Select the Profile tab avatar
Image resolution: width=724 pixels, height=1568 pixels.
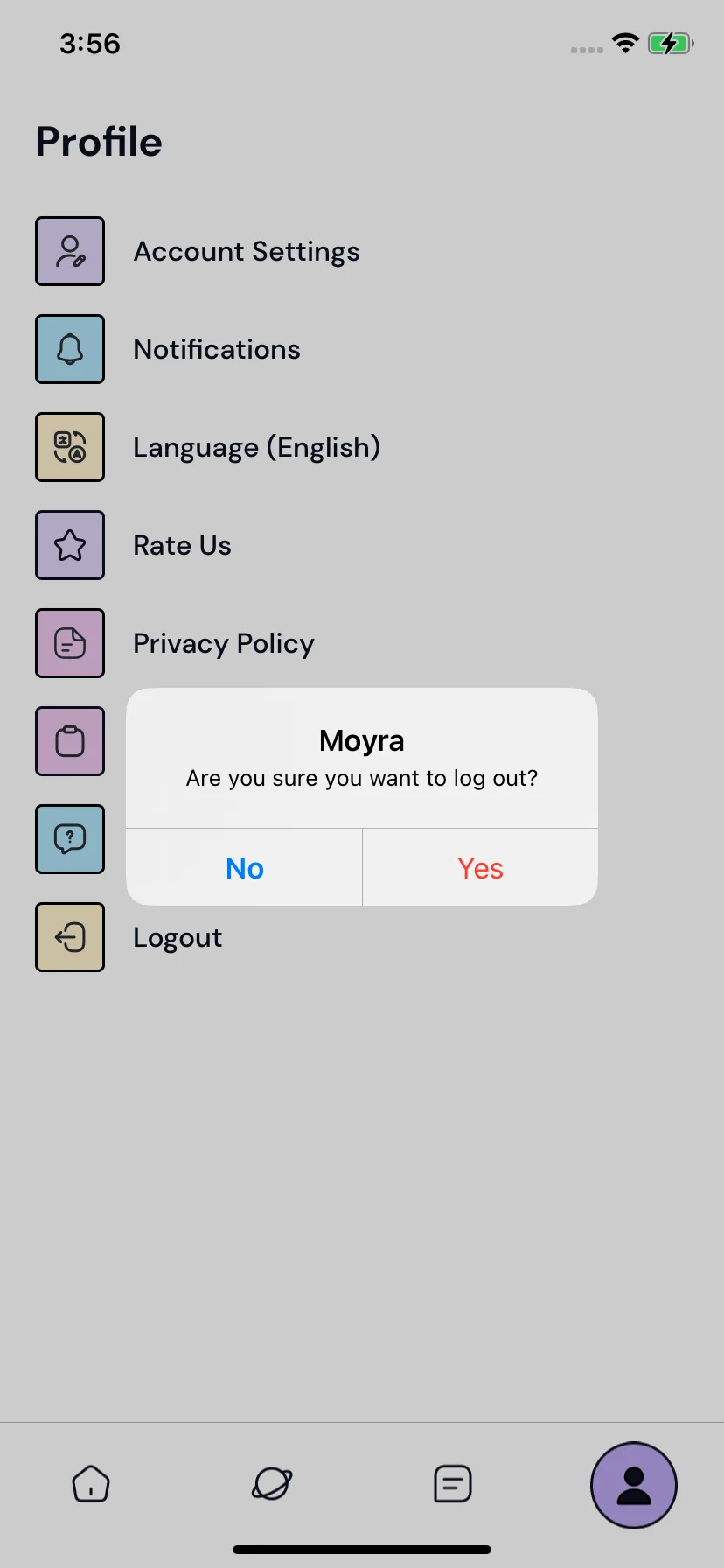coord(634,1485)
